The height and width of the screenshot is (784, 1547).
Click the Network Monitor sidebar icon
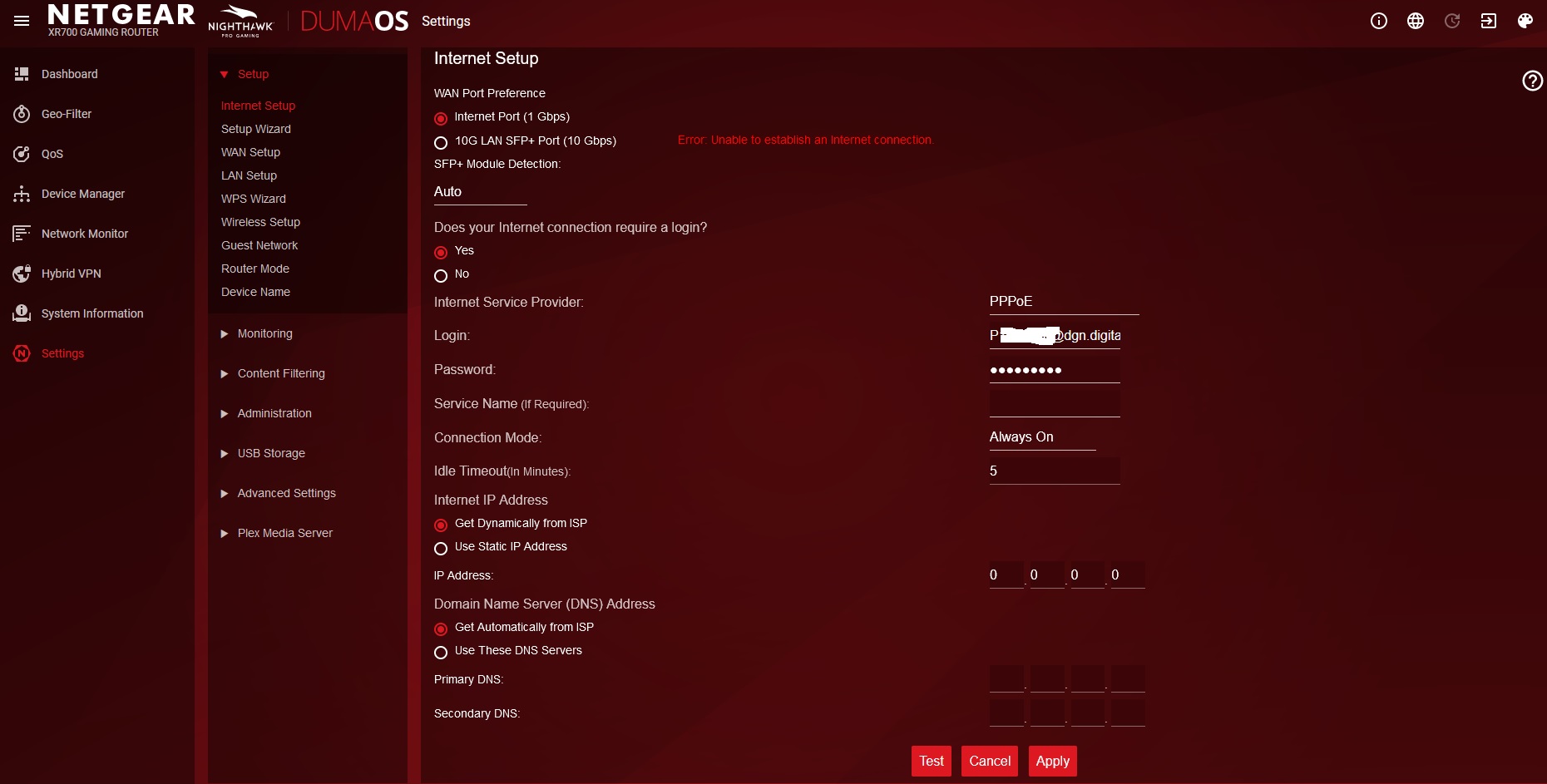coord(22,234)
